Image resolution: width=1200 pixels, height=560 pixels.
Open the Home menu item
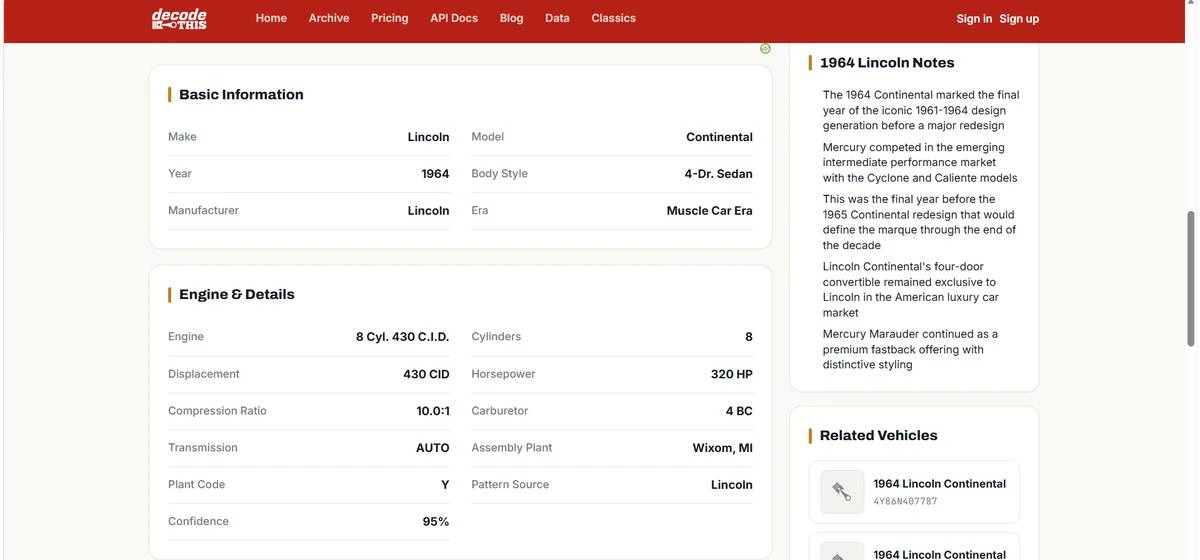271,18
